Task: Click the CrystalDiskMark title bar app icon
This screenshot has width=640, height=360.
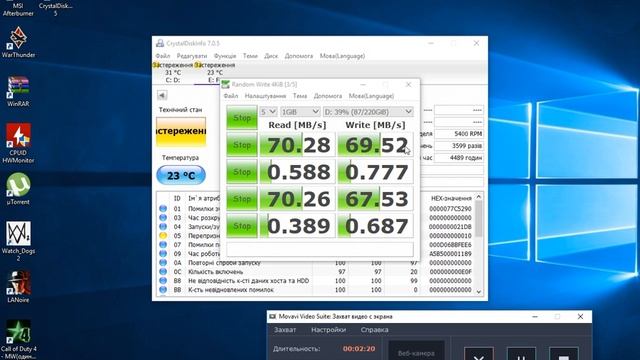Action: (225, 84)
